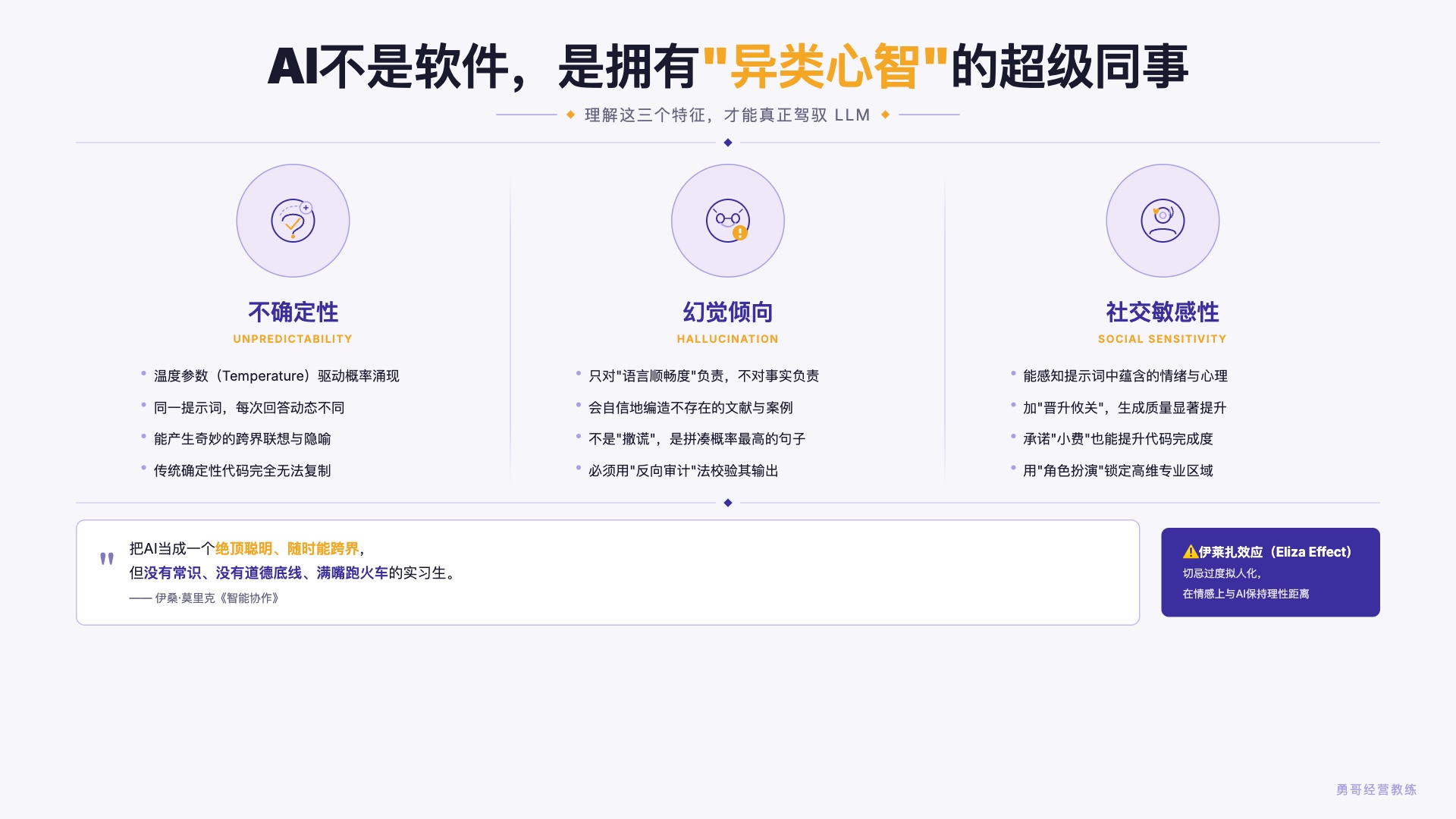Click the text 切忌过度拟人化 in purple card
The image size is (1456, 819).
1222,574
